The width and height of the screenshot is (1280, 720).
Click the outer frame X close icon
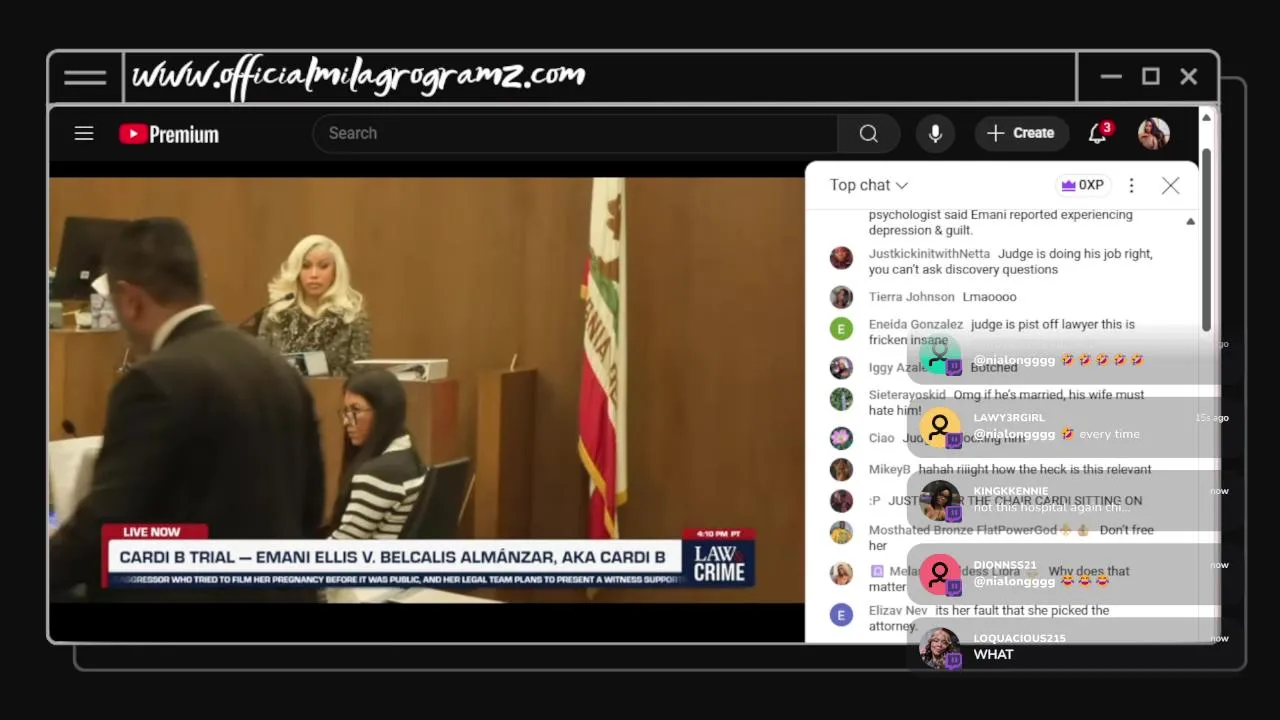pyautogui.click(x=1189, y=77)
